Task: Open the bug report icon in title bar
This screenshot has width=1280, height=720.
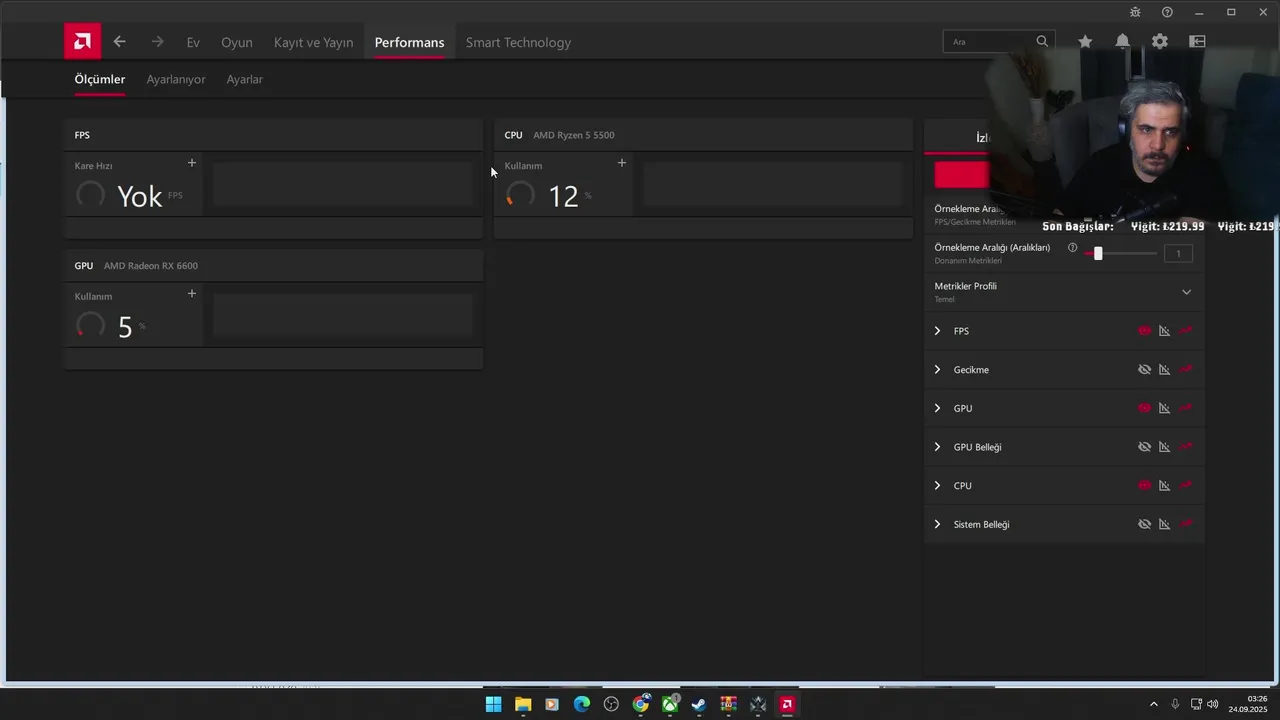Action: point(1135,12)
